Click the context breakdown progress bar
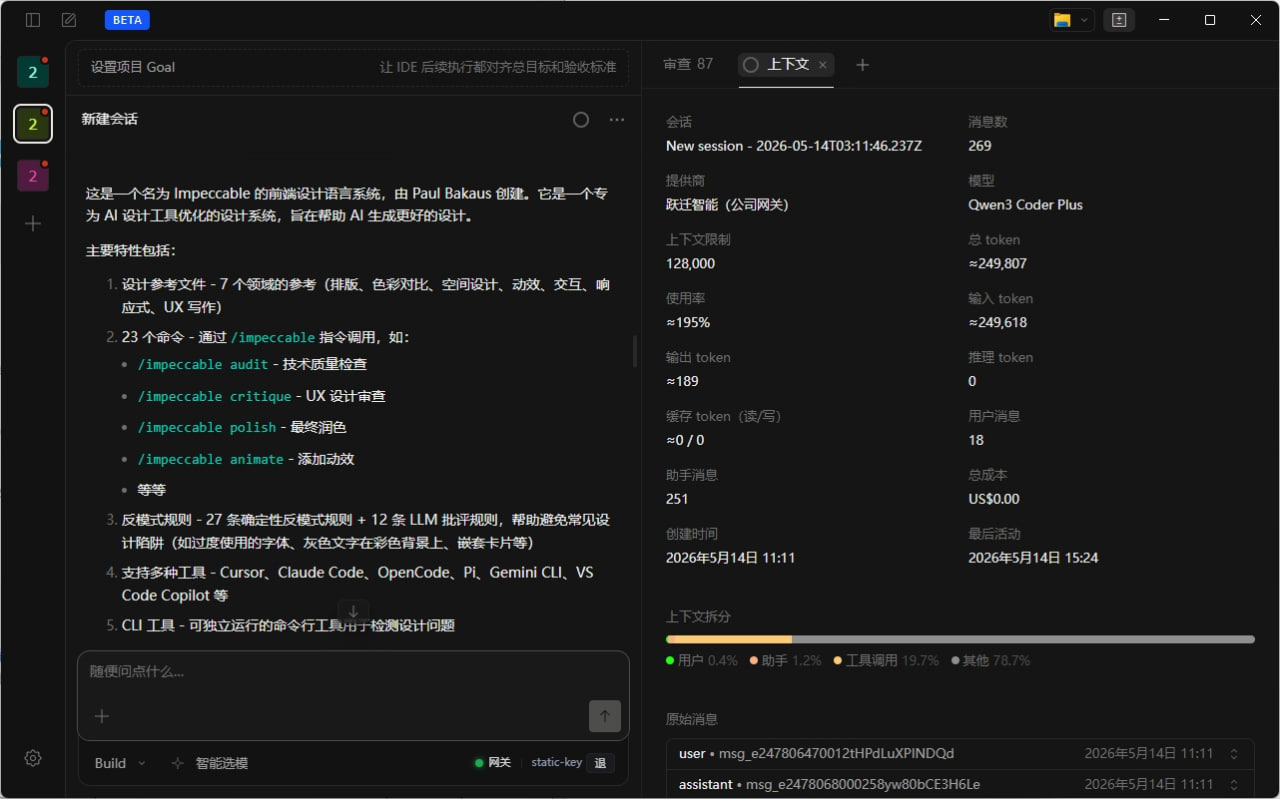The height and width of the screenshot is (799, 1280). point(960,639)
